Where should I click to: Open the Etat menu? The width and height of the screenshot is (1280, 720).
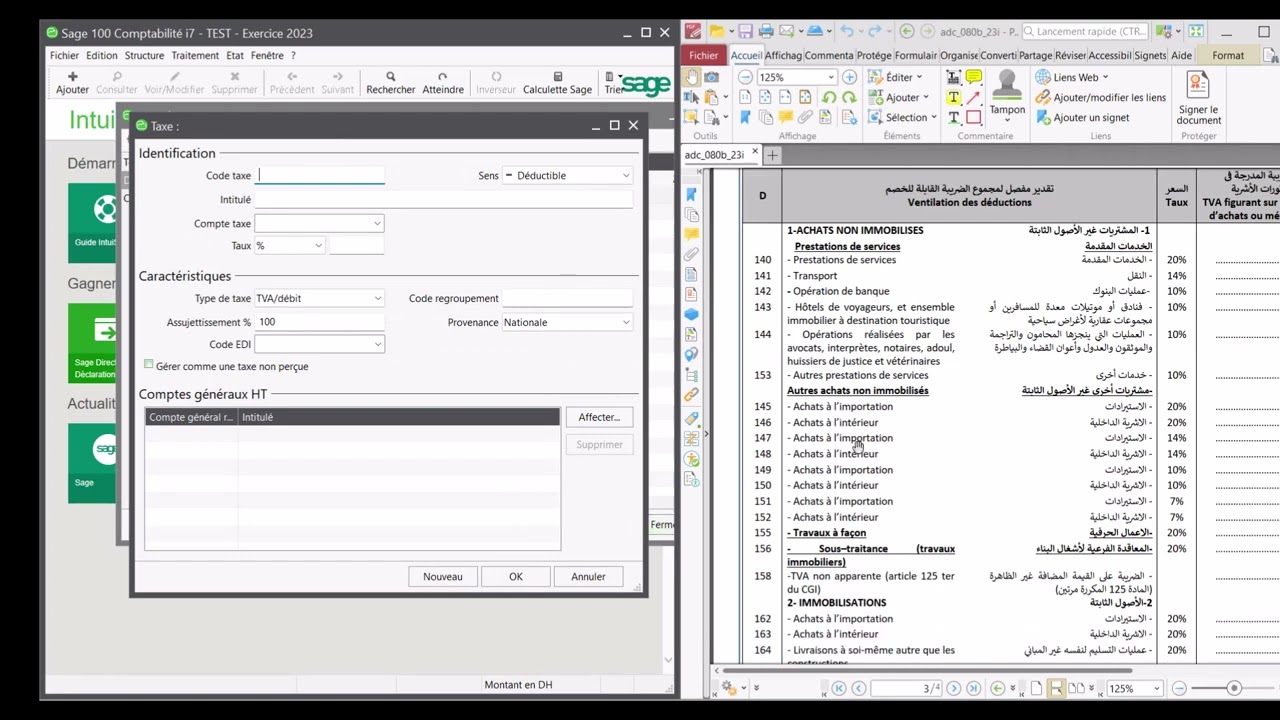[x=235, y=56]
